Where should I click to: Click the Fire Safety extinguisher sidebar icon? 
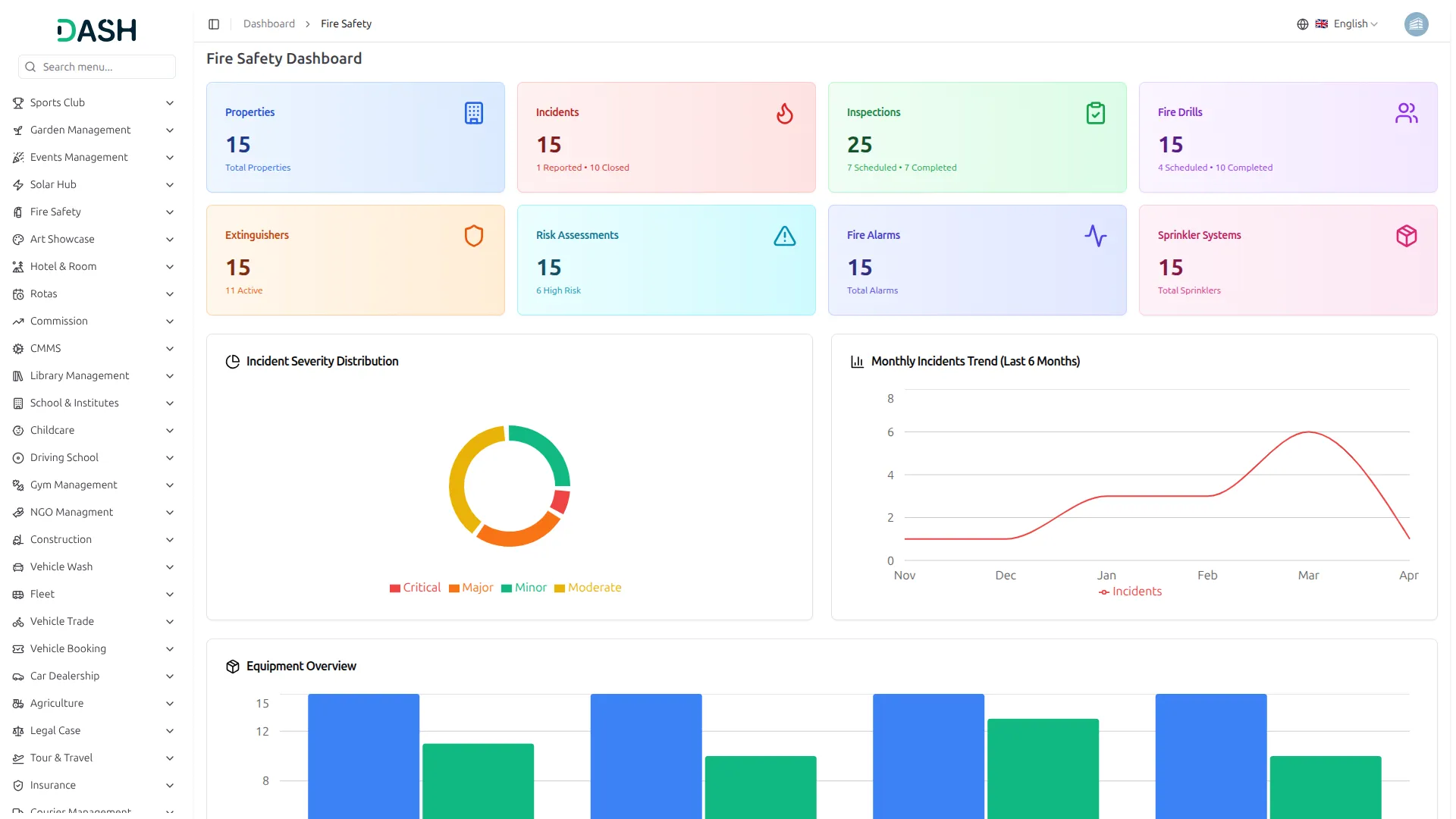(x=18, y=212)
